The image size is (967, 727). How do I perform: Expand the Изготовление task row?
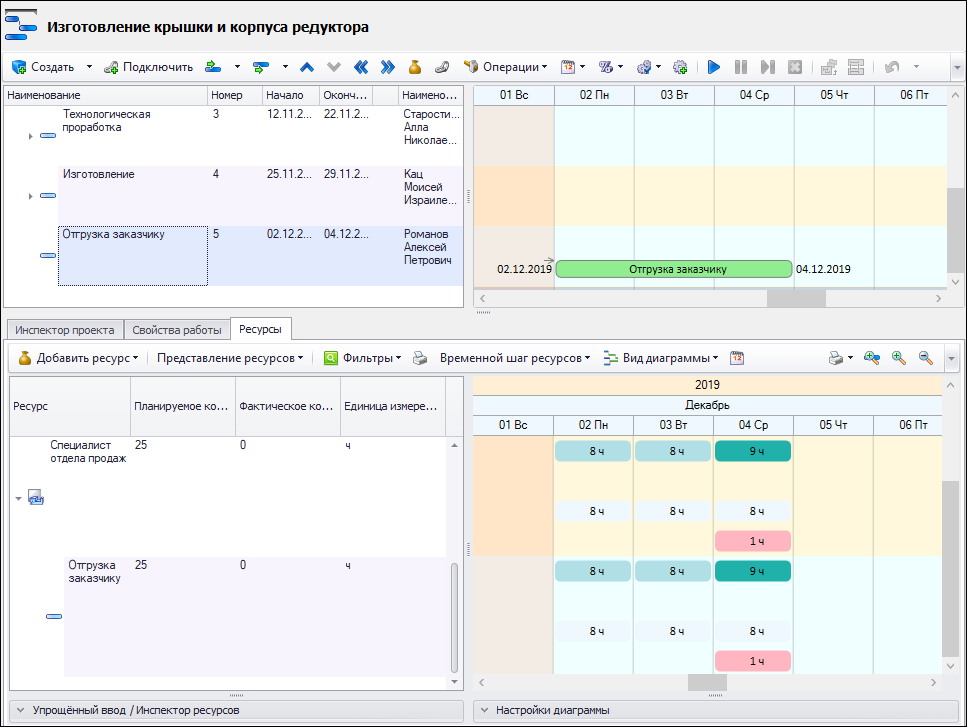point(30,197)
